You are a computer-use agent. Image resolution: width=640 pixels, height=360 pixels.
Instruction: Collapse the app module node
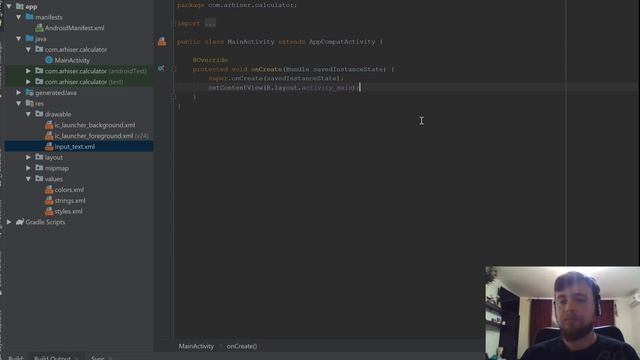(9, 7)
